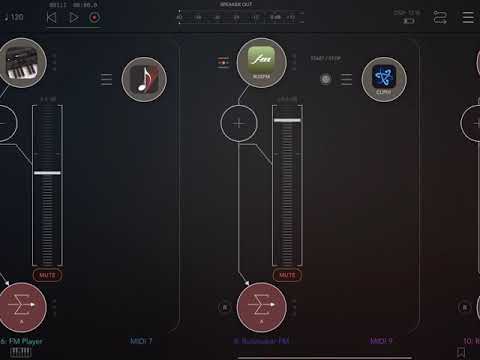
Task: Arm the red record button
Action: pos(95,17)
